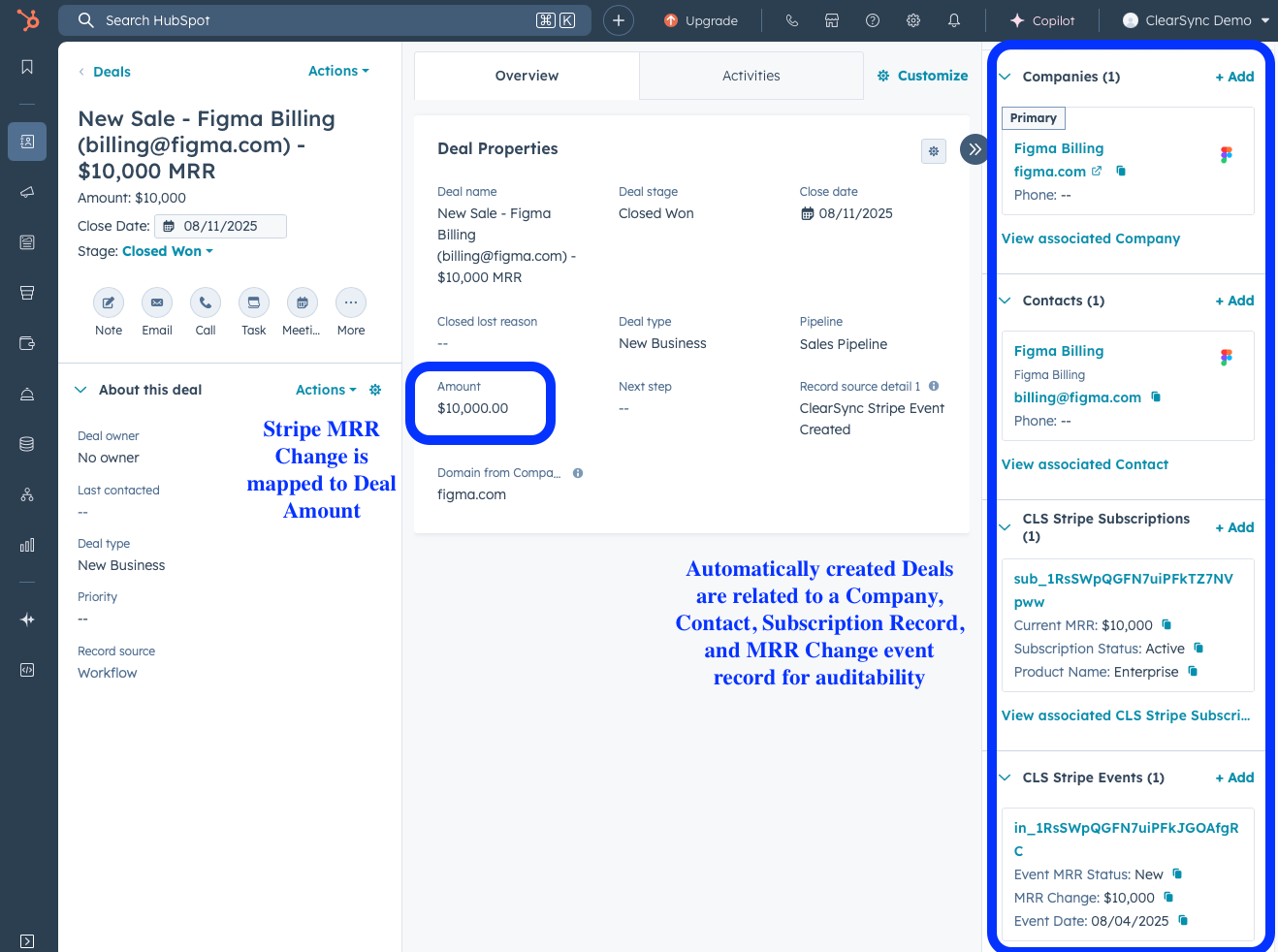
Task: Create a Task with the task icon
Action: [254, 302]
